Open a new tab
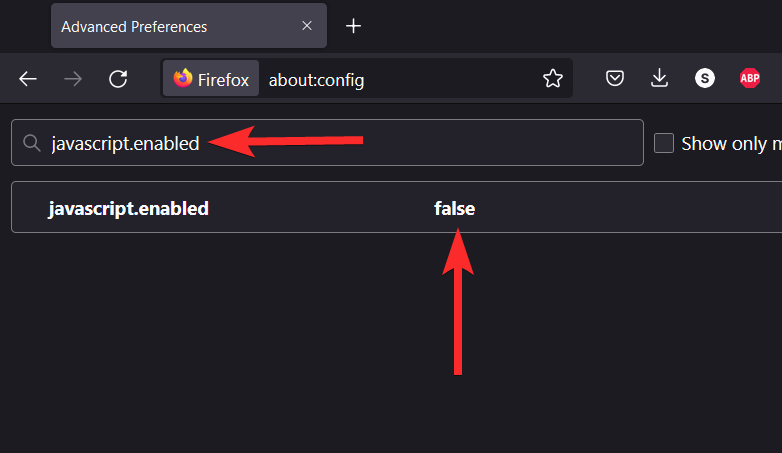 tap(353, 27)
